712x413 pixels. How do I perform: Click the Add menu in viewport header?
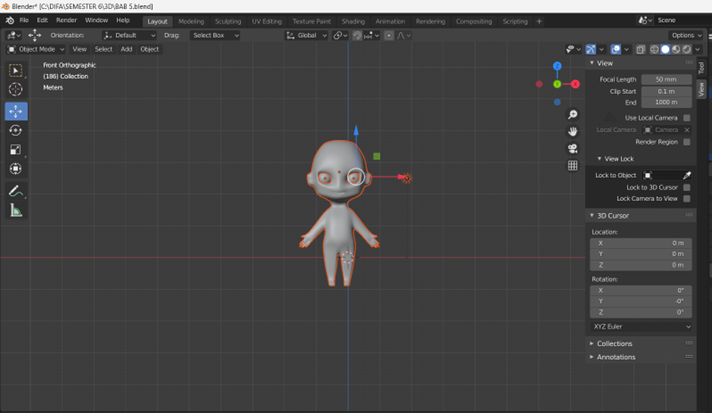[126, 49]
